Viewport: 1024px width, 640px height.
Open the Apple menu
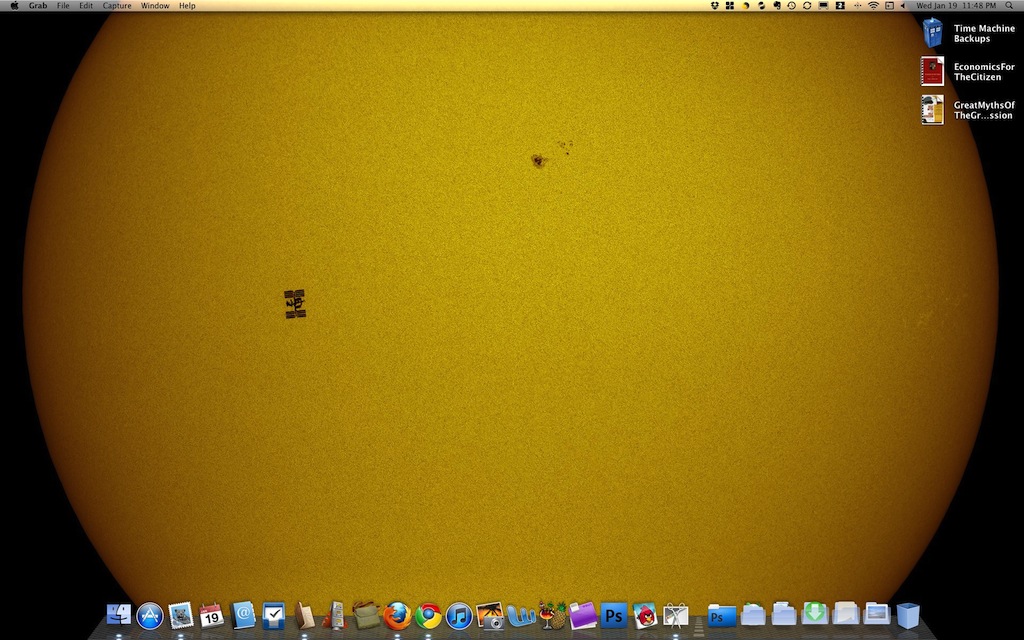tap(14, 5)
